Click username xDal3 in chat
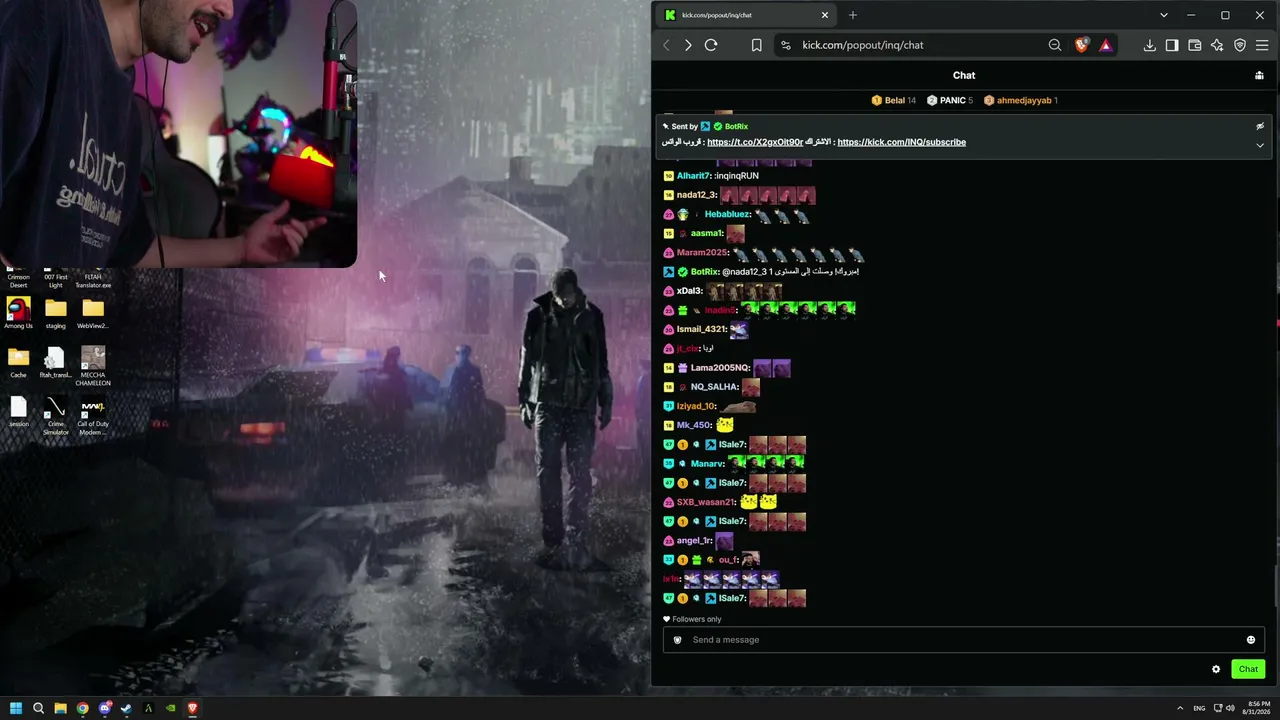 point(690,291)
